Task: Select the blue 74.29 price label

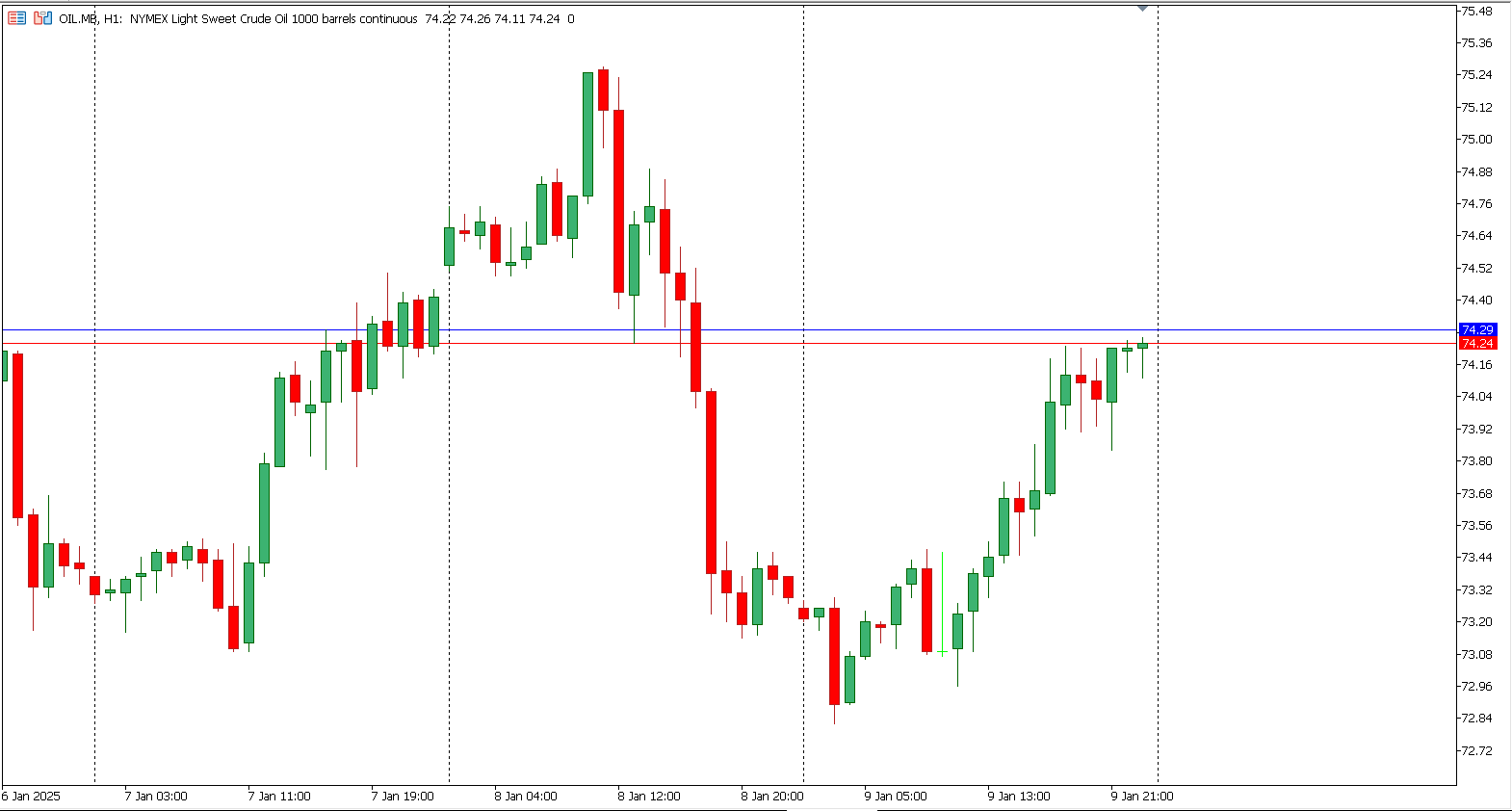Action: coord(1477,329)
